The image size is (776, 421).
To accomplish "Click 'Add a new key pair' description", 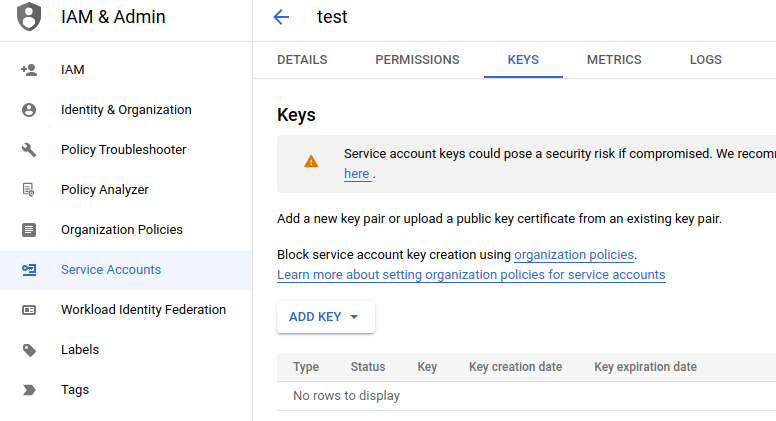I will [499, 219].
